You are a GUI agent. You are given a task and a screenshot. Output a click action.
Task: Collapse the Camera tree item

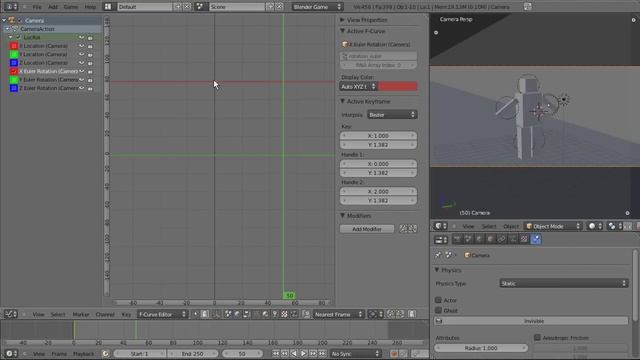tap(4, 20)
